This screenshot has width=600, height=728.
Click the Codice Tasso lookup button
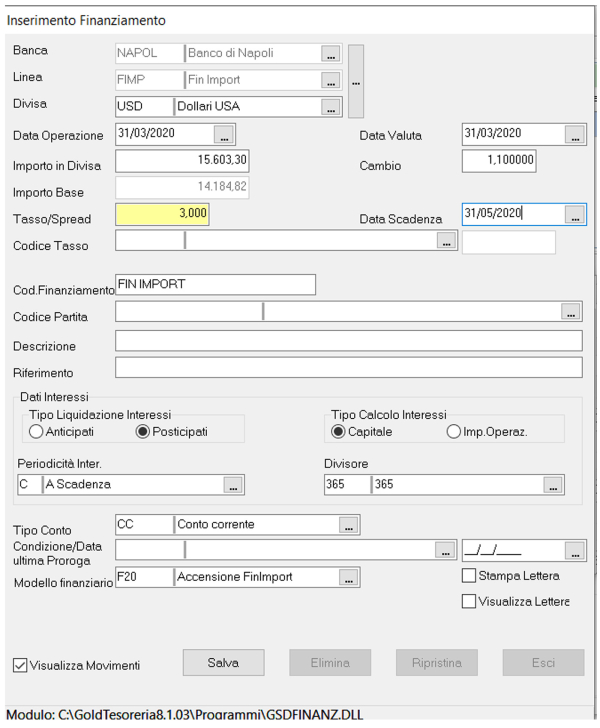pos(445,241)
